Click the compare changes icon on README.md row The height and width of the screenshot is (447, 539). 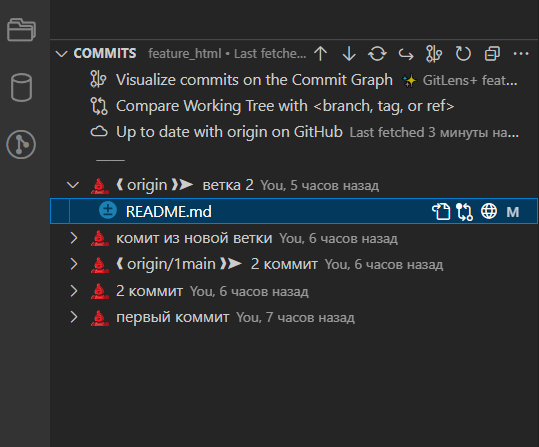464,211
